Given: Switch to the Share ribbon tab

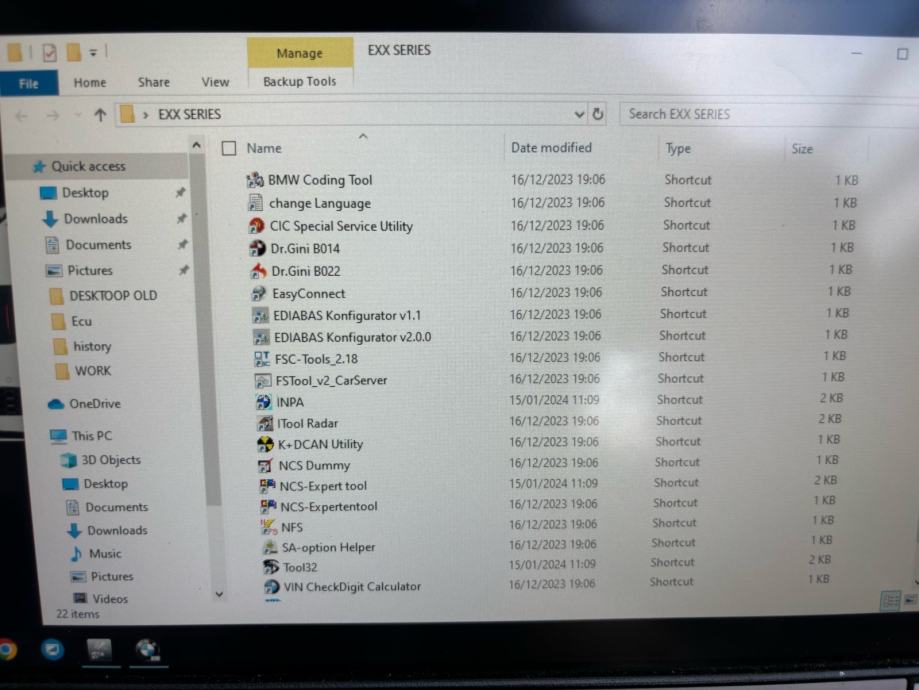Looking at the screenshot, I should point(154,82).
